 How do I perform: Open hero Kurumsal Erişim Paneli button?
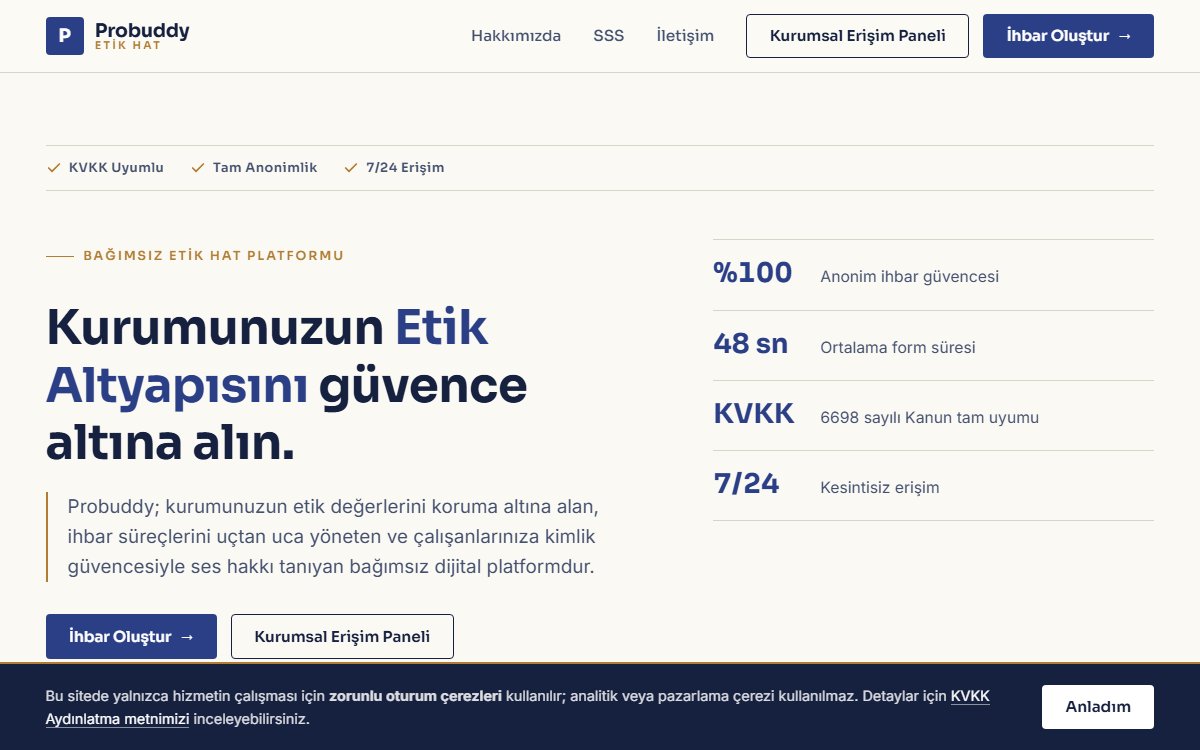[x=342, y=636]
